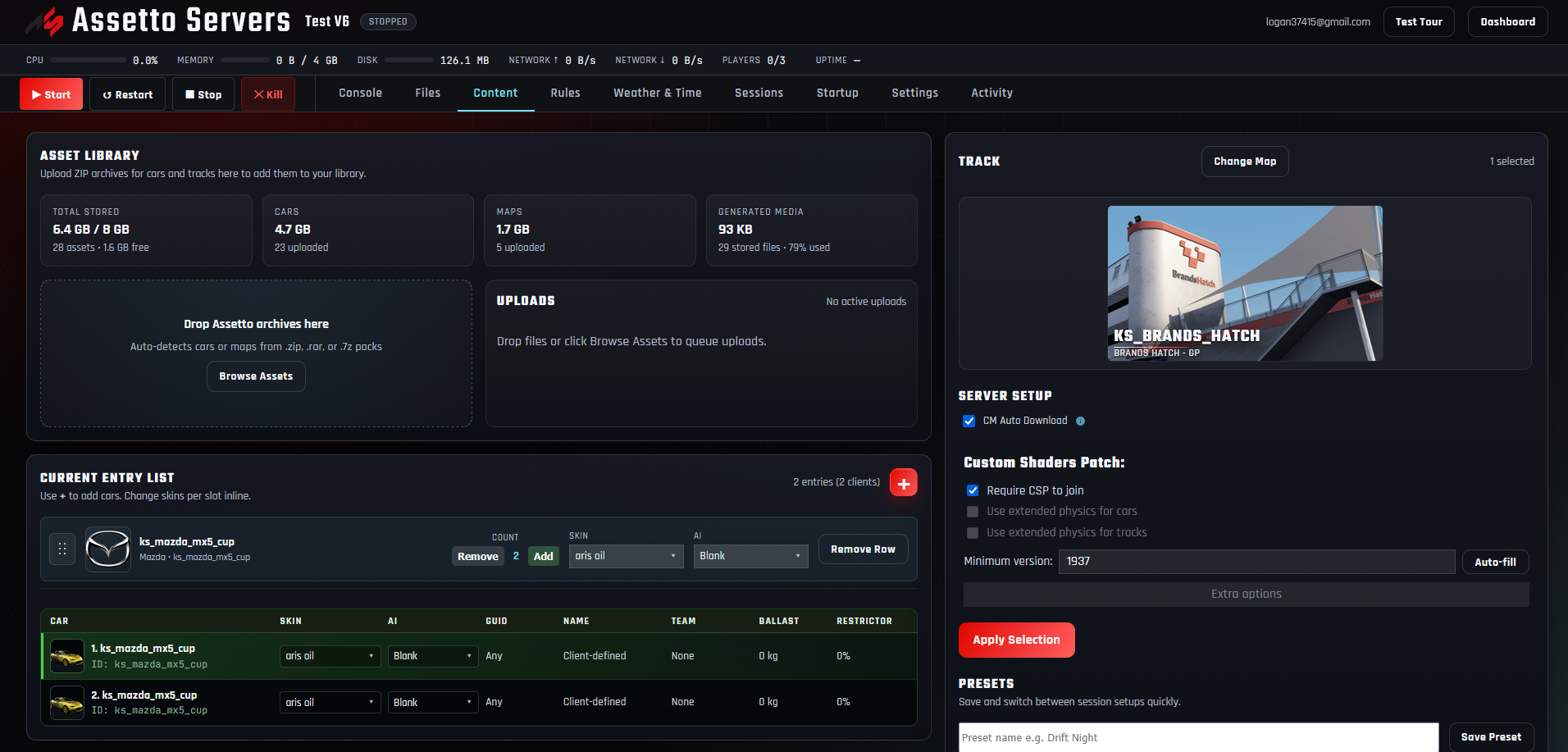The height and width of the screenshot is (752, 1568).
Task: Click the Preset name input field
Action: tap(1198, 738)
